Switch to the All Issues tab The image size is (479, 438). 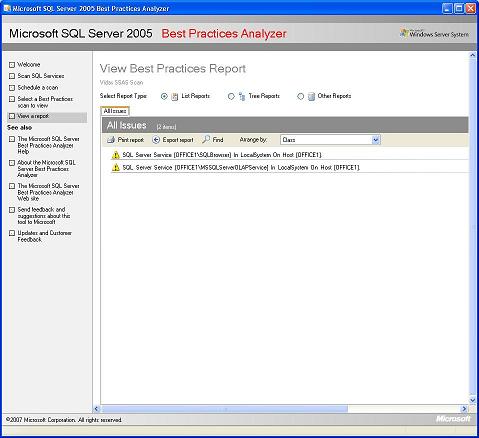(115, 111)
